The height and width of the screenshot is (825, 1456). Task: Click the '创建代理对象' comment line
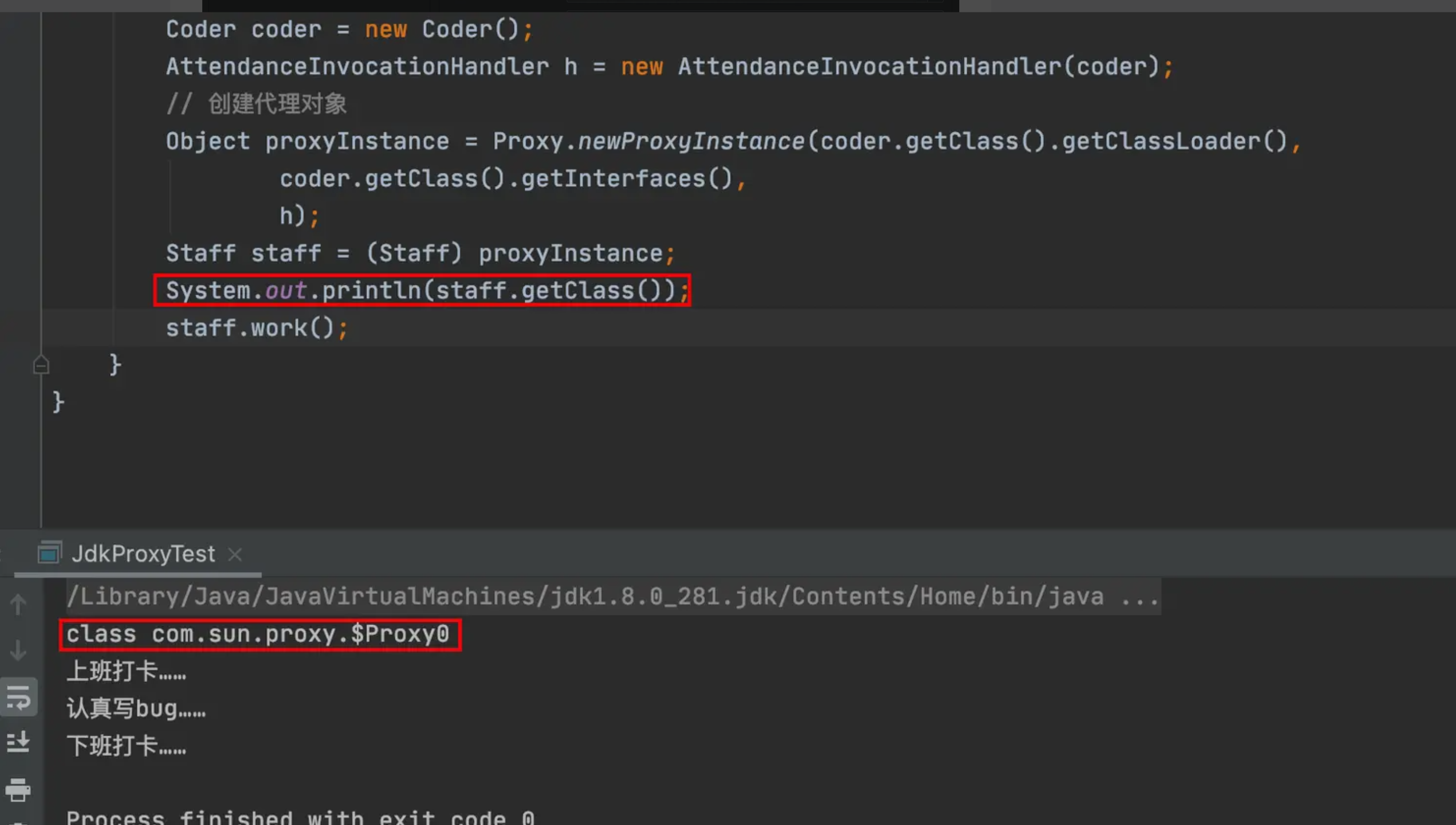pos(256,104)
